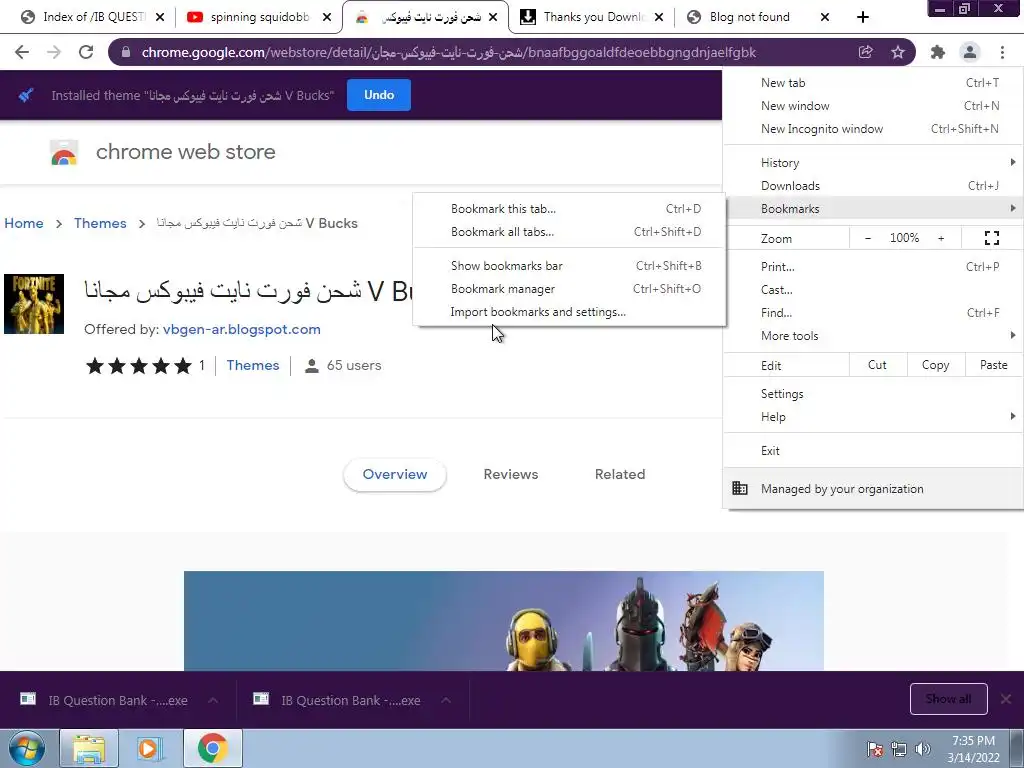Open vbgen-ar.blogspot.com link
The height and width of the screenshot is (768, 1024).
(x=242, y=329)
